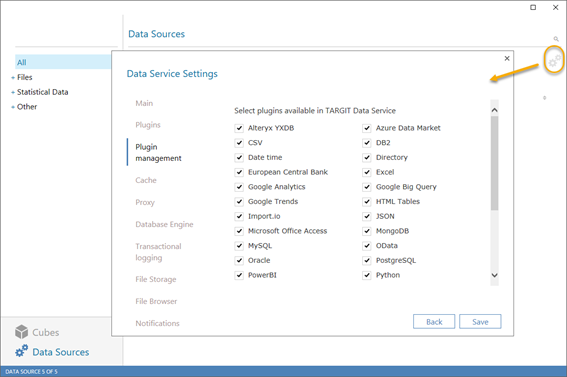This screenshot has width=567, height=377.
Task: Uncheck the Python plugin
Action: 367,275
